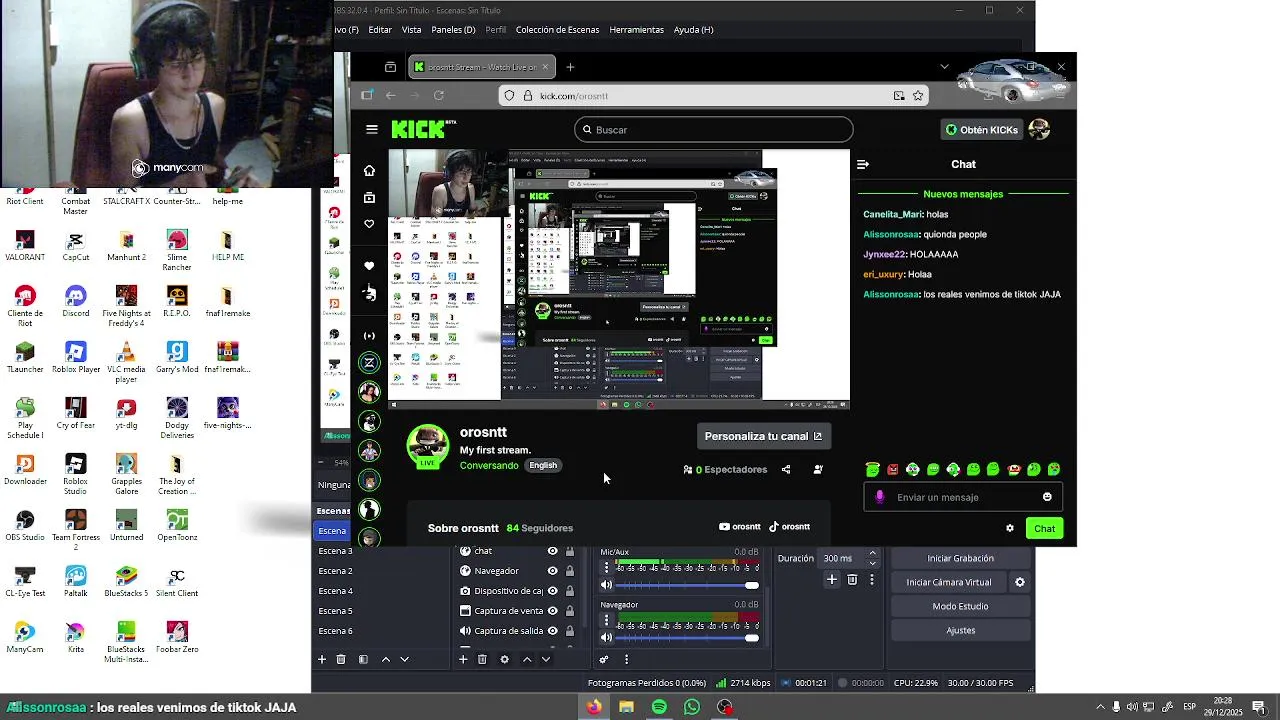The image size is (1280, 720).
Task: Open OBS Ajustes
Action: pyautogui.click(x=960, y=630)
